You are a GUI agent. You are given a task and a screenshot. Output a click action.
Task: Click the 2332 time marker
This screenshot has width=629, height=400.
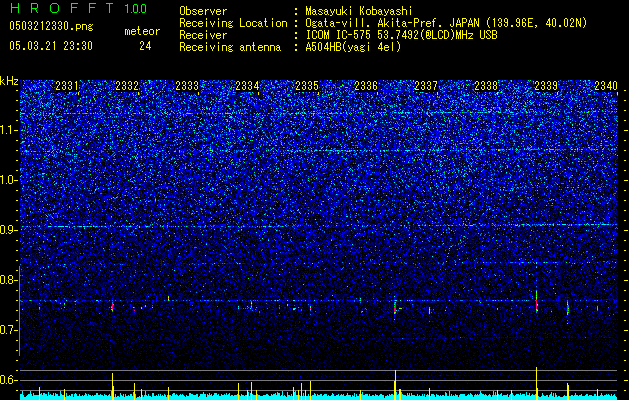coord(127,86)
